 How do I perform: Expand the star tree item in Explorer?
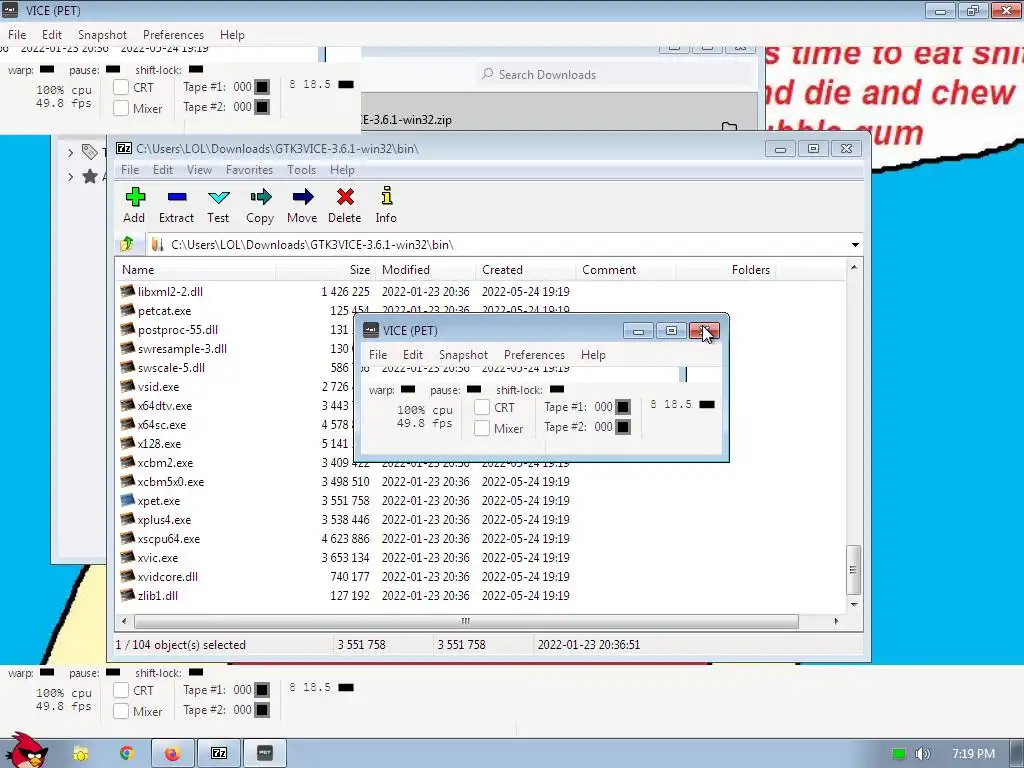tap(71, 176)
